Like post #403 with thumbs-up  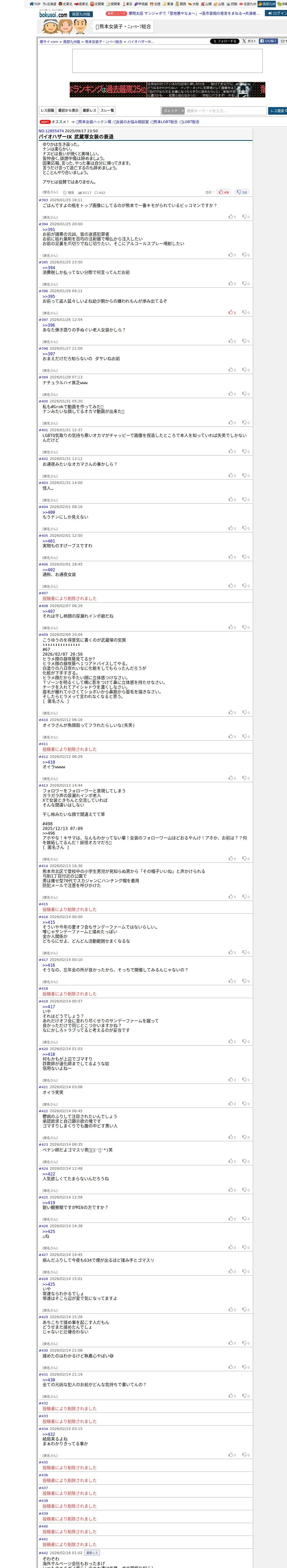232,500
